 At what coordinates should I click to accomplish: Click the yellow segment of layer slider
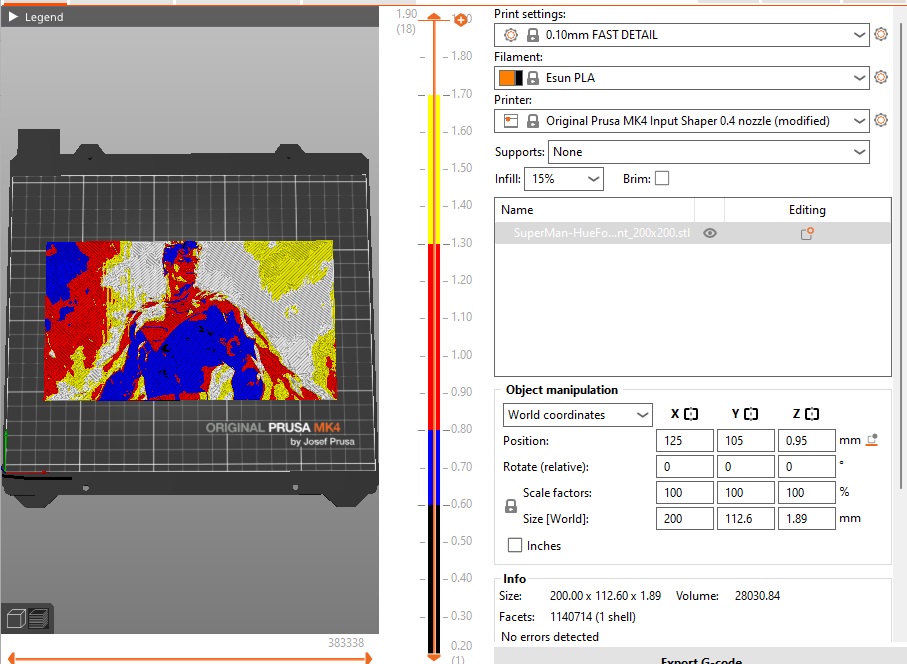point(434,169)
